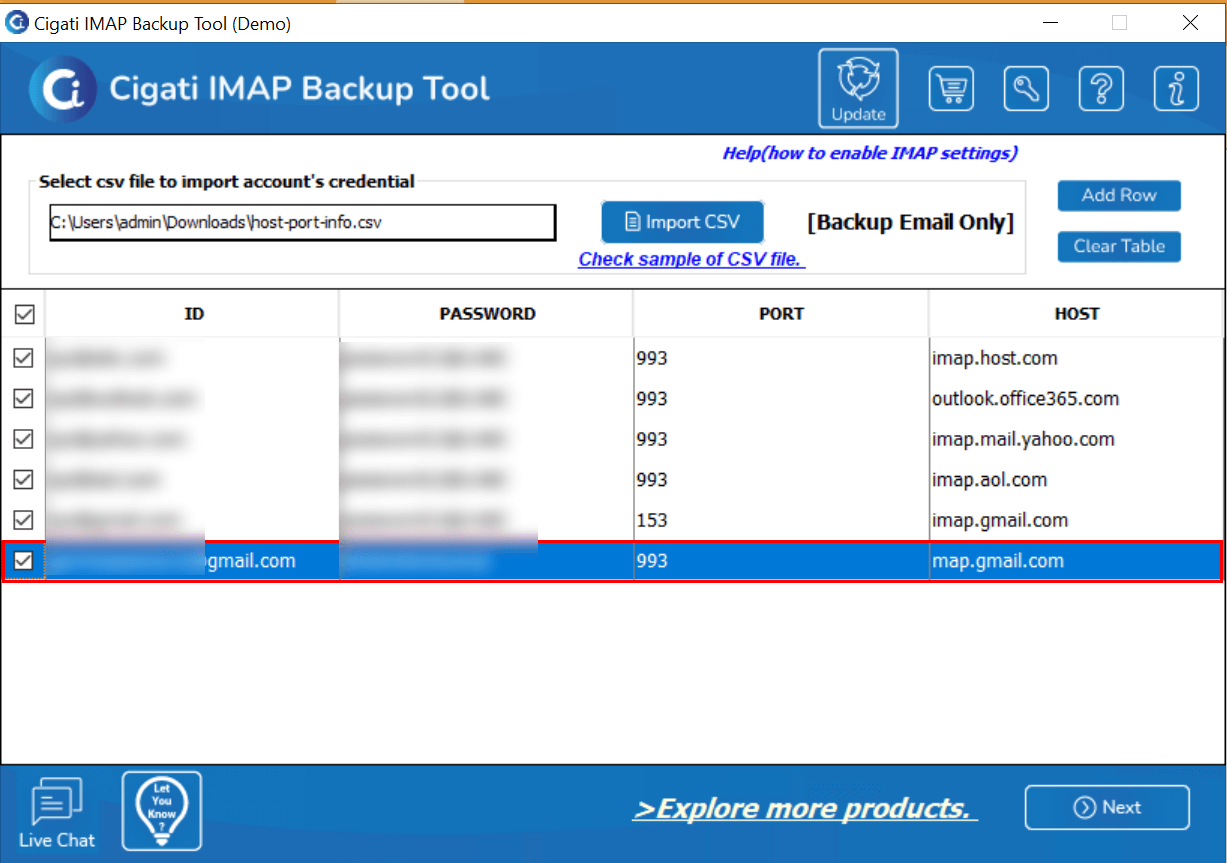
Task: Click the HOST column header
Action: coord(1076,314)
